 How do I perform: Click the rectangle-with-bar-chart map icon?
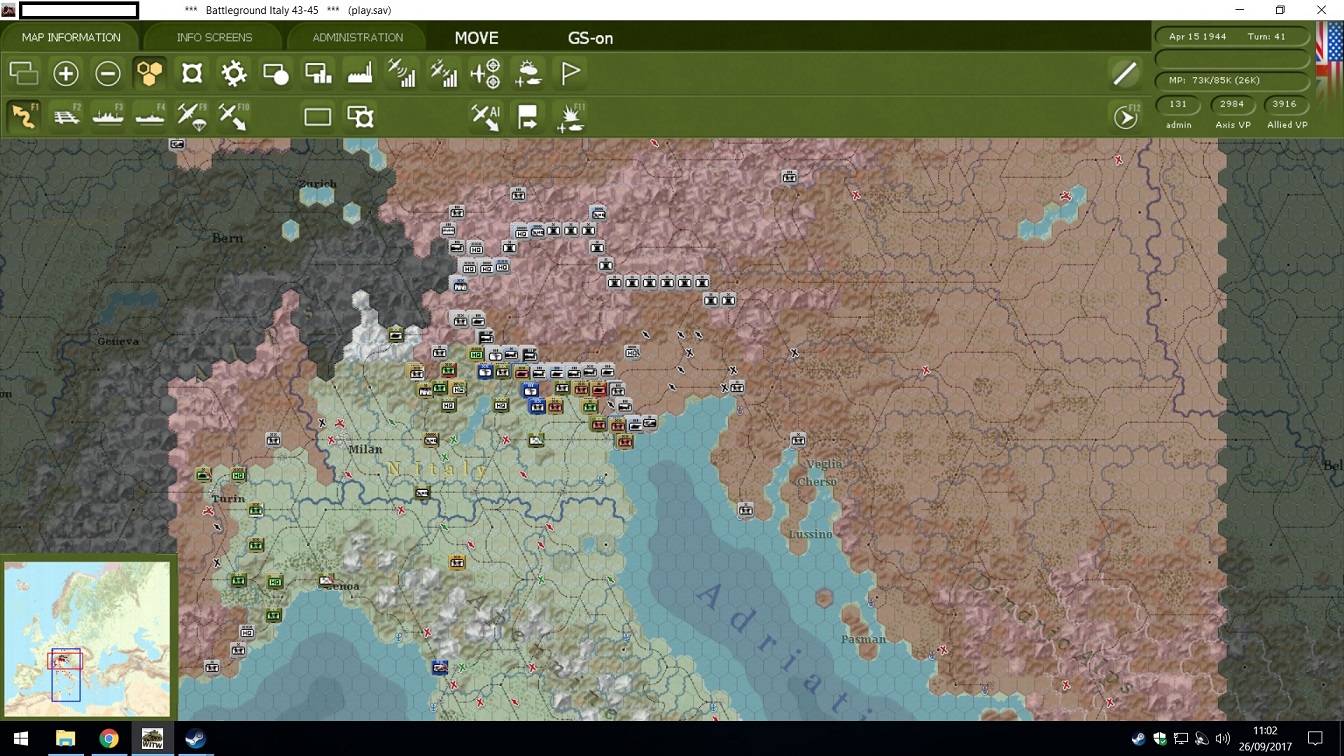pos(318,73)
